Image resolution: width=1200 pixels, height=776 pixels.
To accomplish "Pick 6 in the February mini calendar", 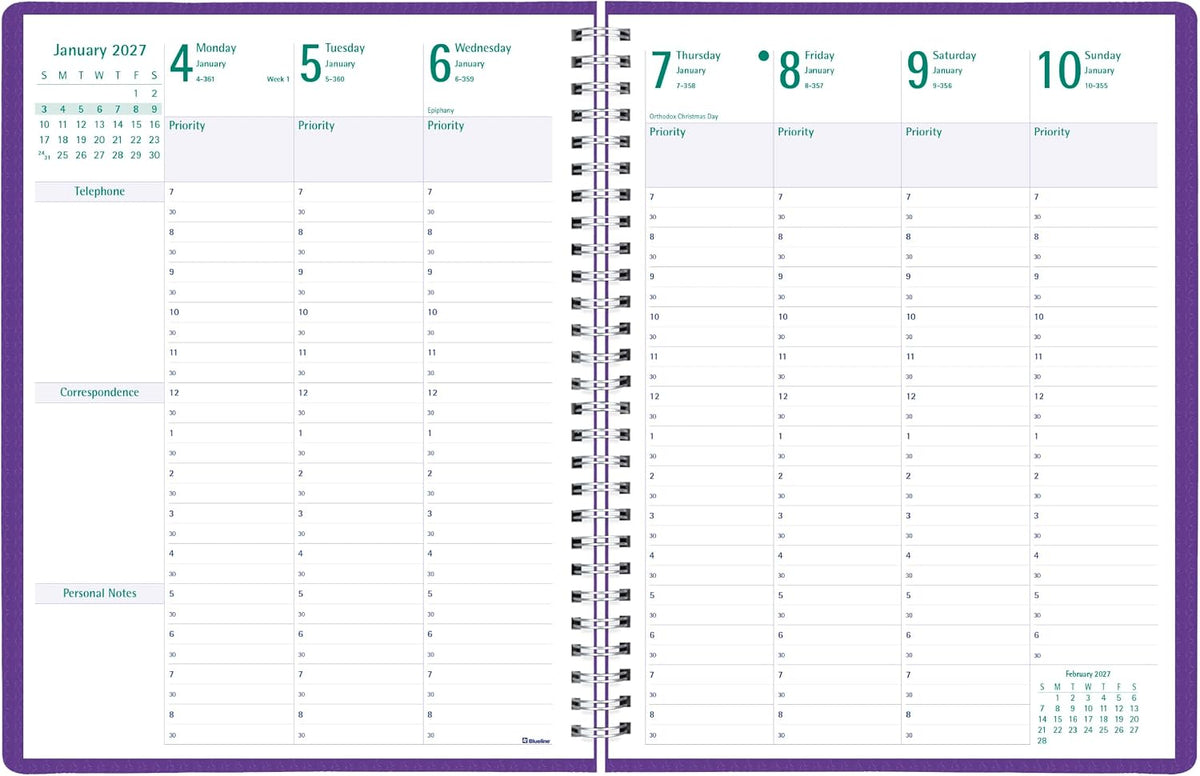I will click(x=1134, y=698).
